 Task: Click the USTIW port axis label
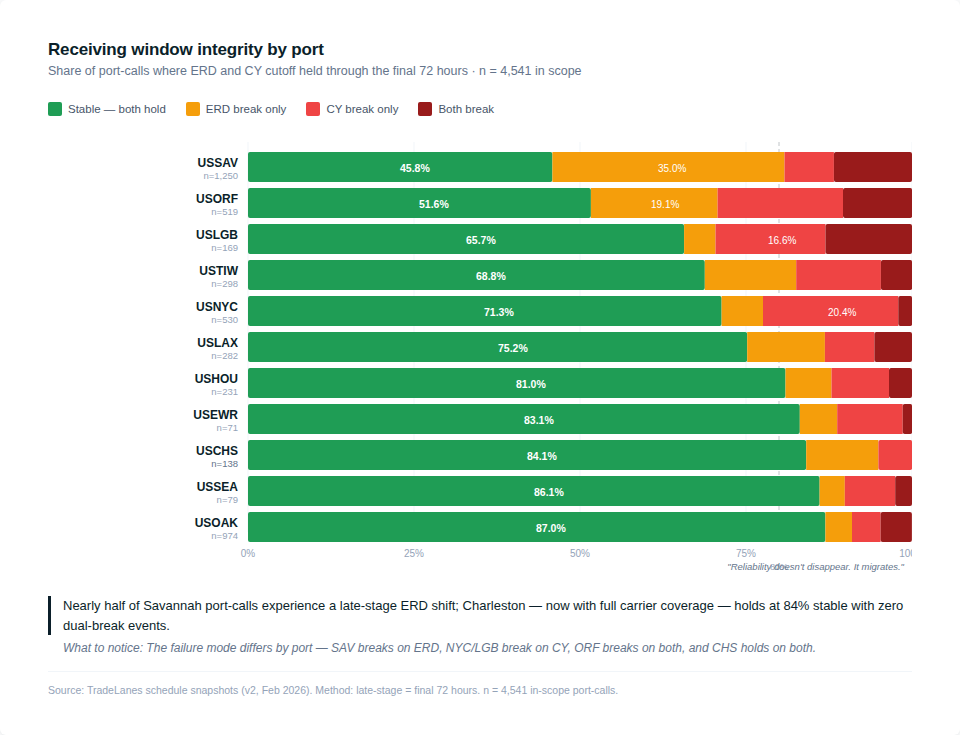click(x=218, y=271)
